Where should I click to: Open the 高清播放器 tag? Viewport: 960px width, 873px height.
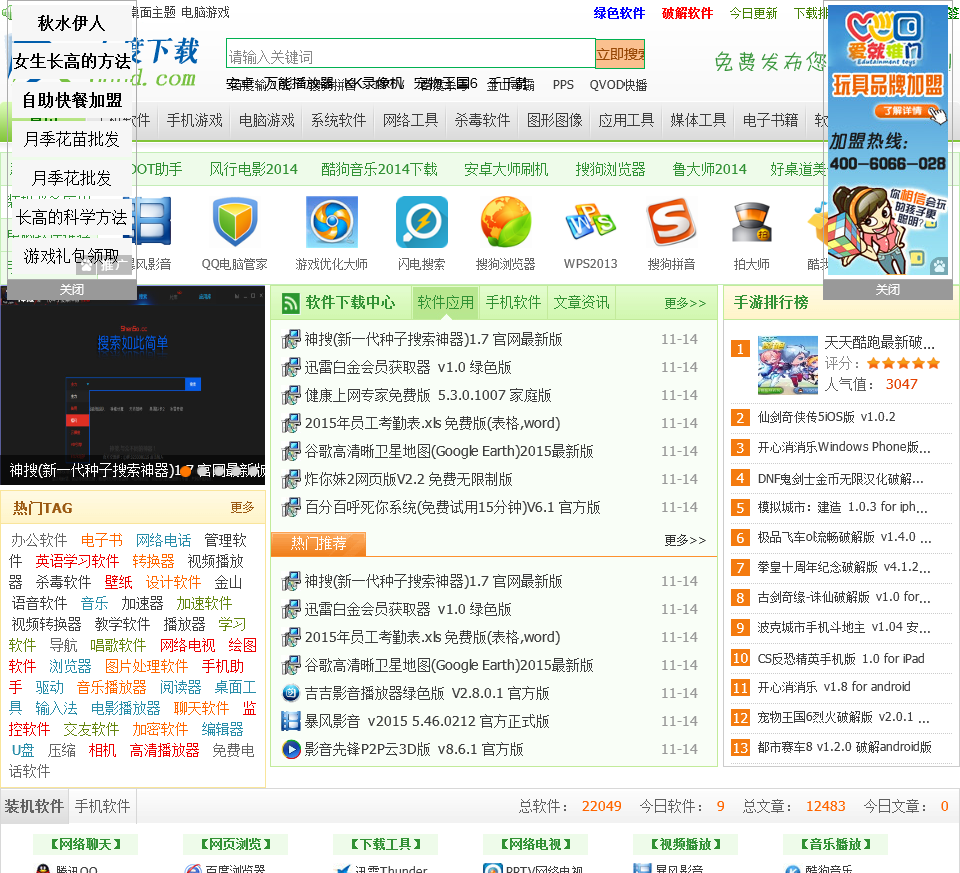[164, 751]
